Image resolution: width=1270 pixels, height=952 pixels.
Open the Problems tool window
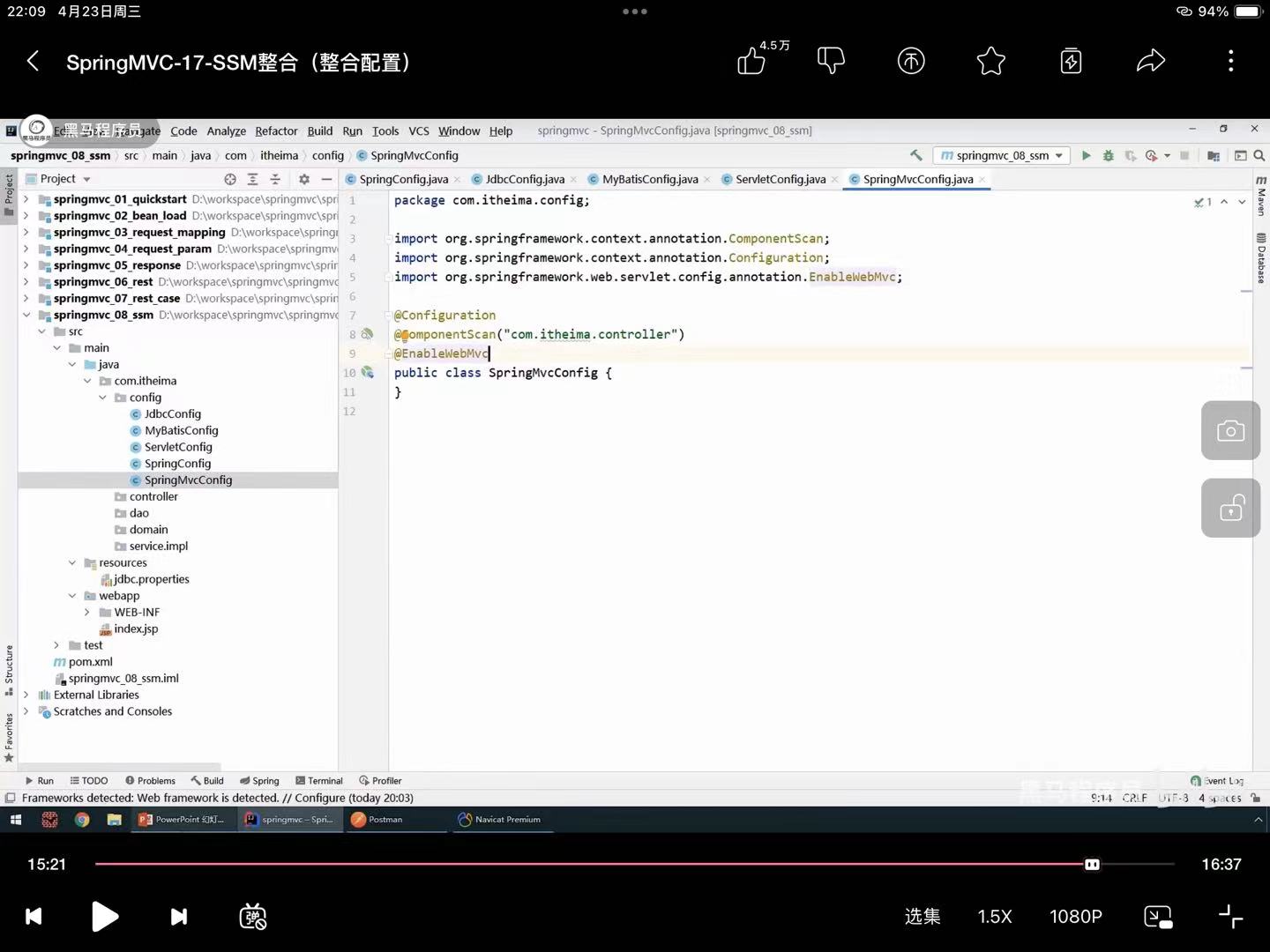click(150, 781)
